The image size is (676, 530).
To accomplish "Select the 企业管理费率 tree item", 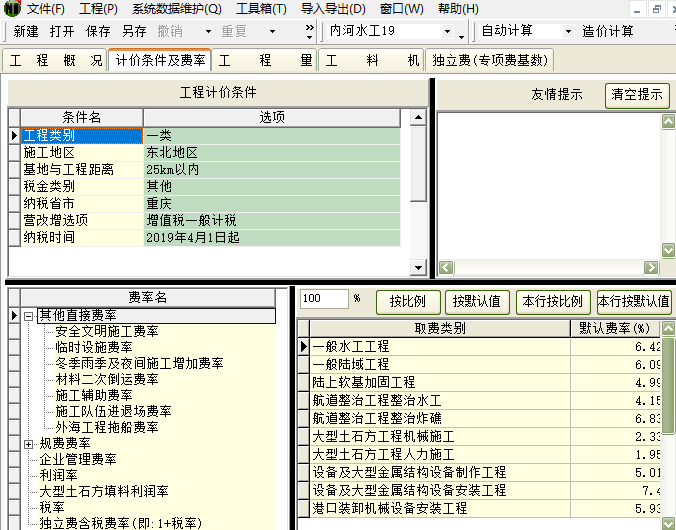I will tap(78, 459).
